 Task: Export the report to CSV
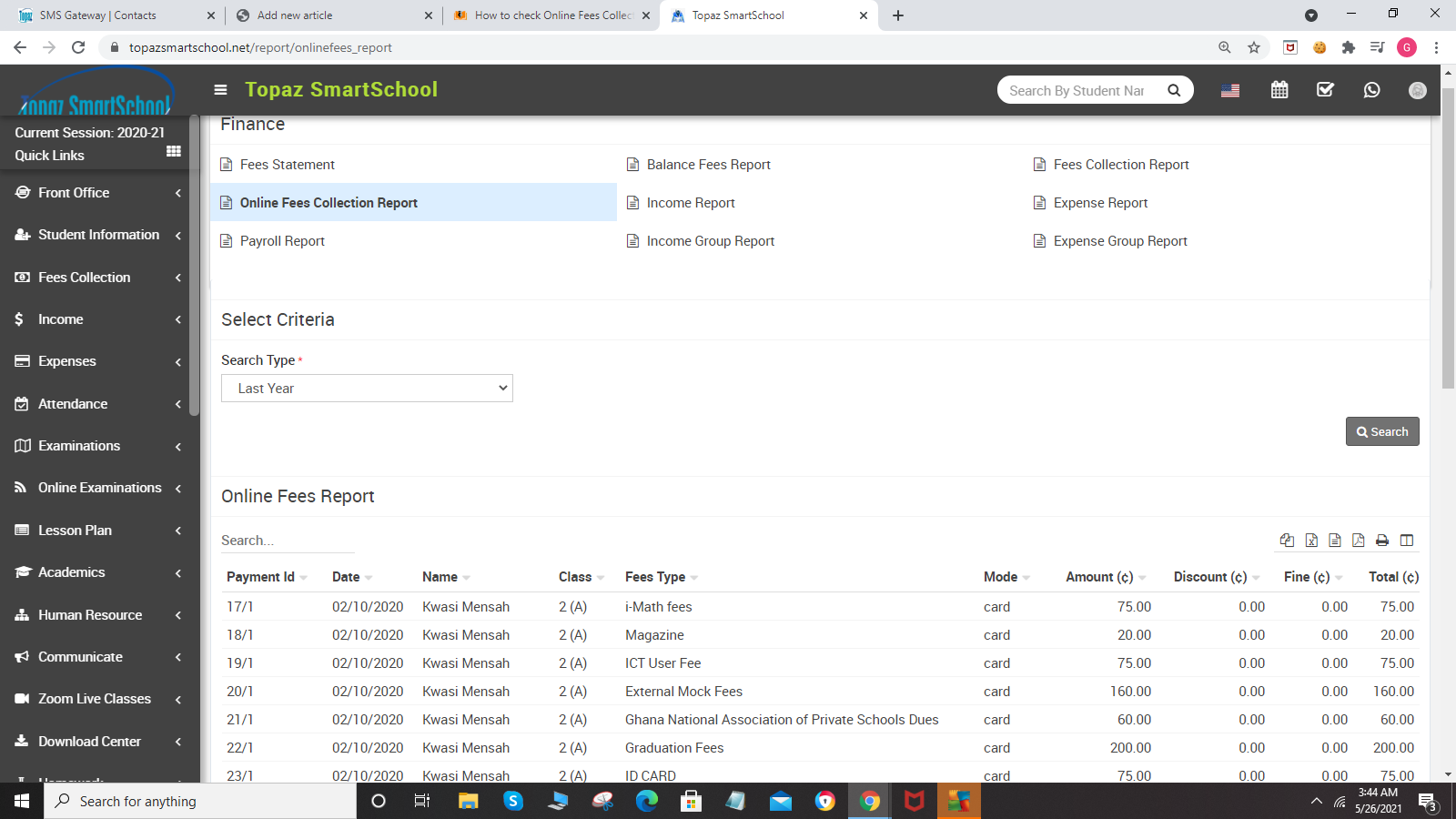[1335, 540]
